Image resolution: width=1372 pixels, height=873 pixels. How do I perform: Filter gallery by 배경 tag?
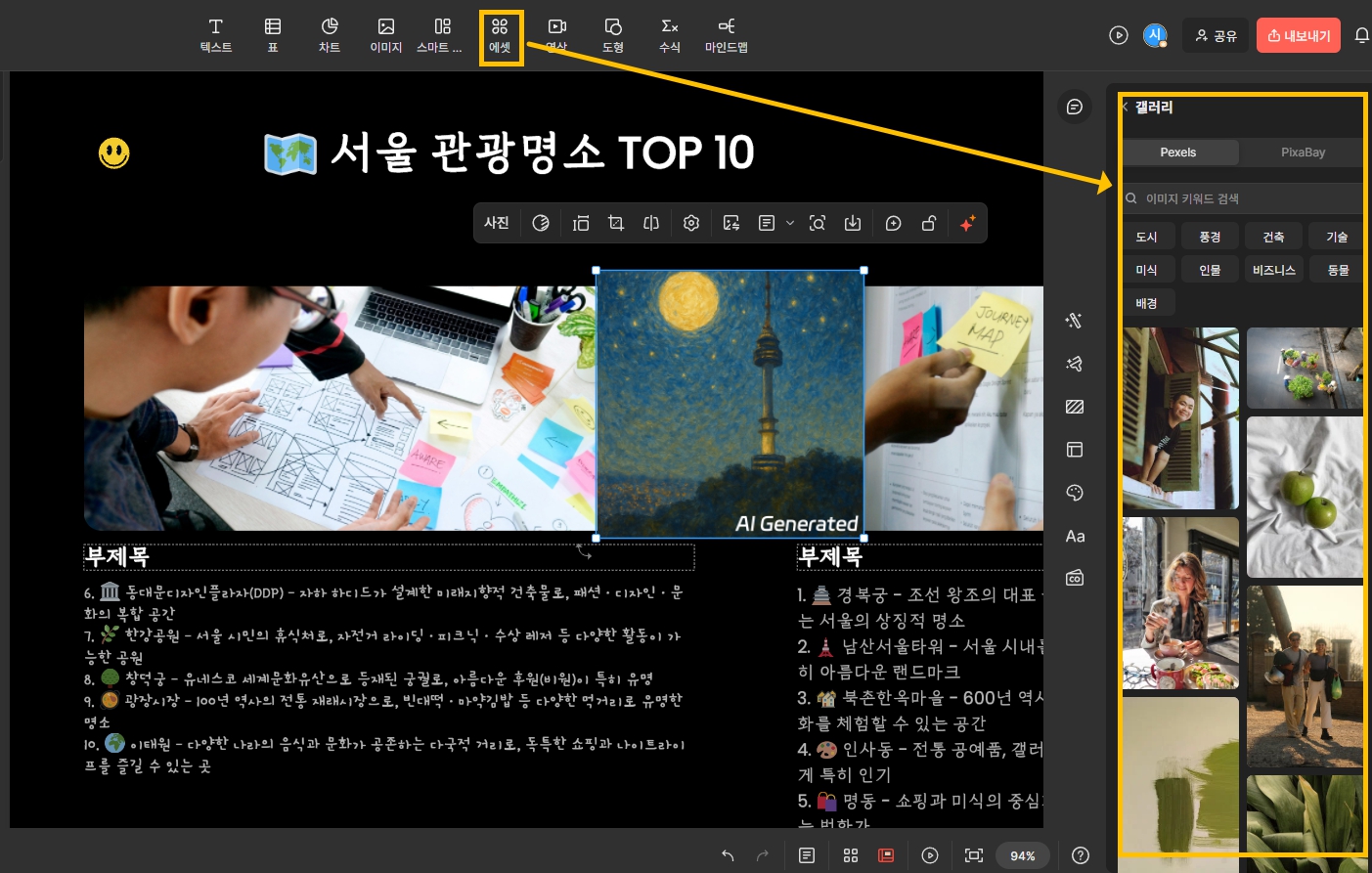click(x=1146, y=303)
